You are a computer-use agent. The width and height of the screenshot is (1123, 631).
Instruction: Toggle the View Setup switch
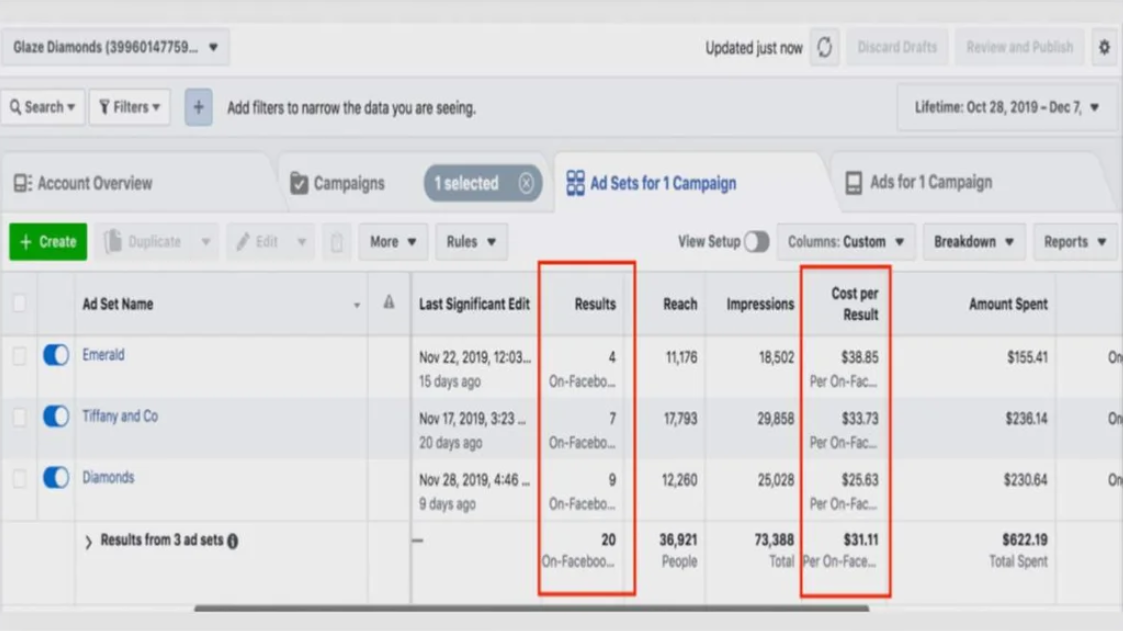point(756,242)
